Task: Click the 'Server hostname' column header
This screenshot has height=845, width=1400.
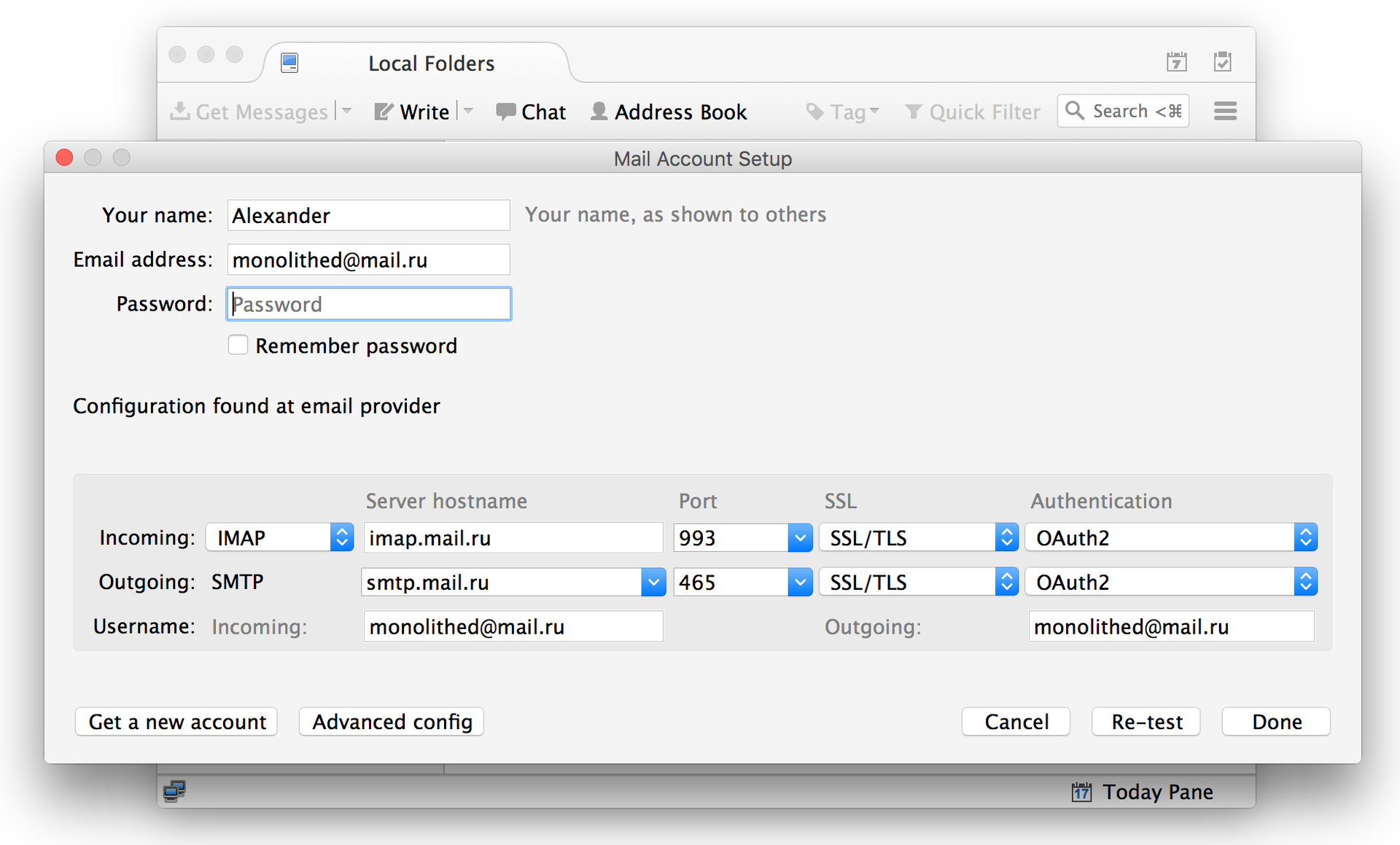Action: [446, 501]
